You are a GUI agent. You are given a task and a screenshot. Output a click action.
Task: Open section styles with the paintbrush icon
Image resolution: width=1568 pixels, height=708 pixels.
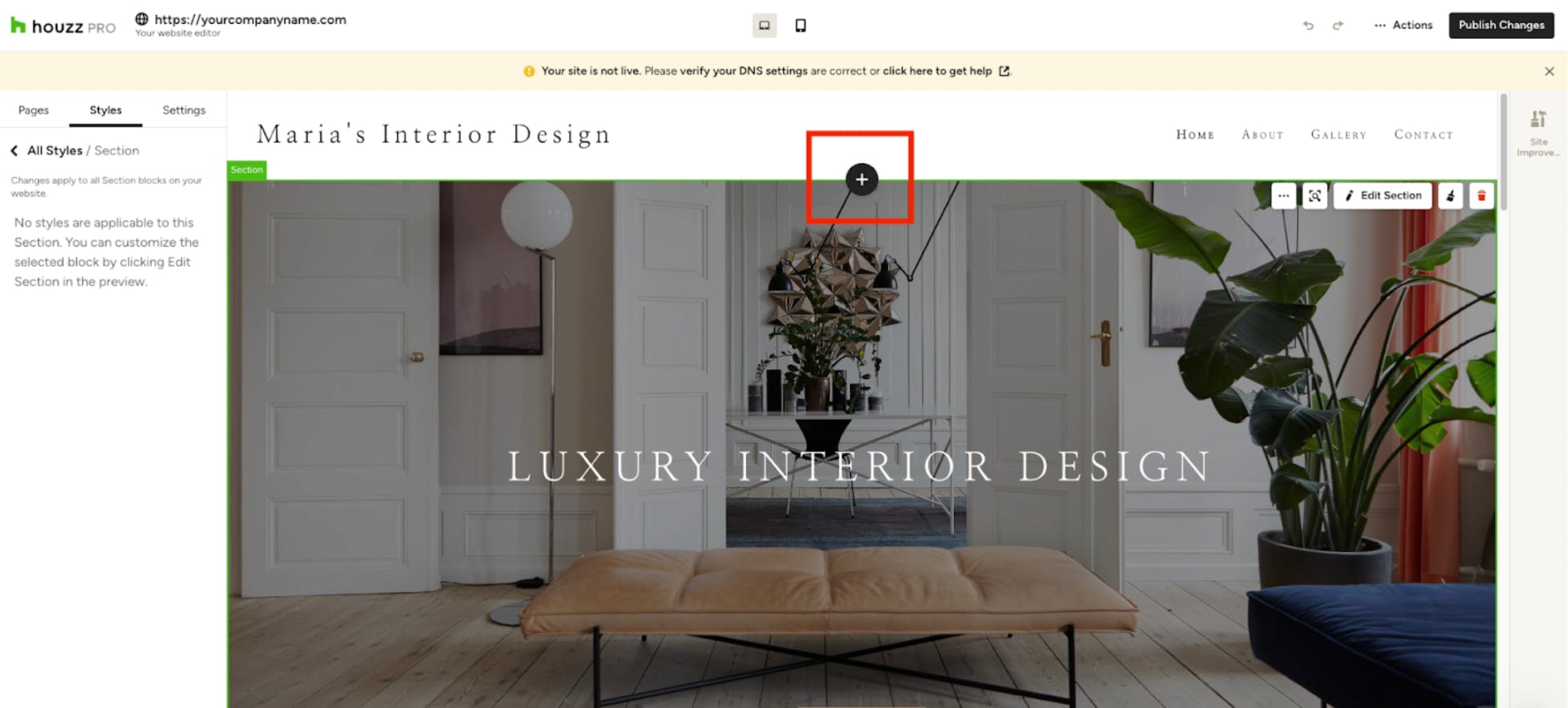(1450, 196)
